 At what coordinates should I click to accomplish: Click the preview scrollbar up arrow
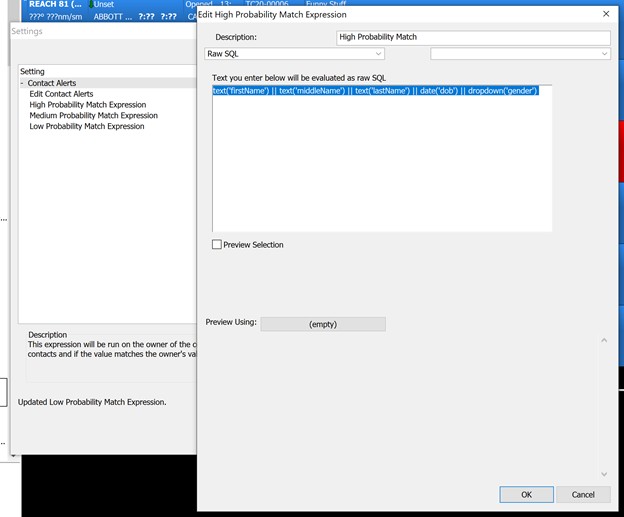click(x=604, y=340)
